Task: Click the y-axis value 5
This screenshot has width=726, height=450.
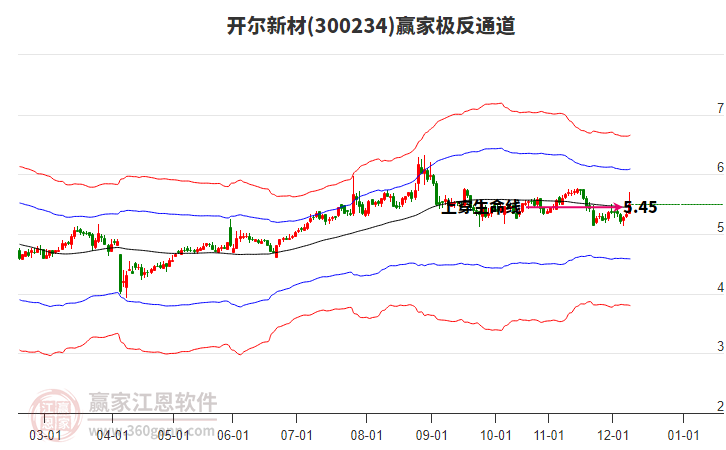Action: tap(720, 227)
